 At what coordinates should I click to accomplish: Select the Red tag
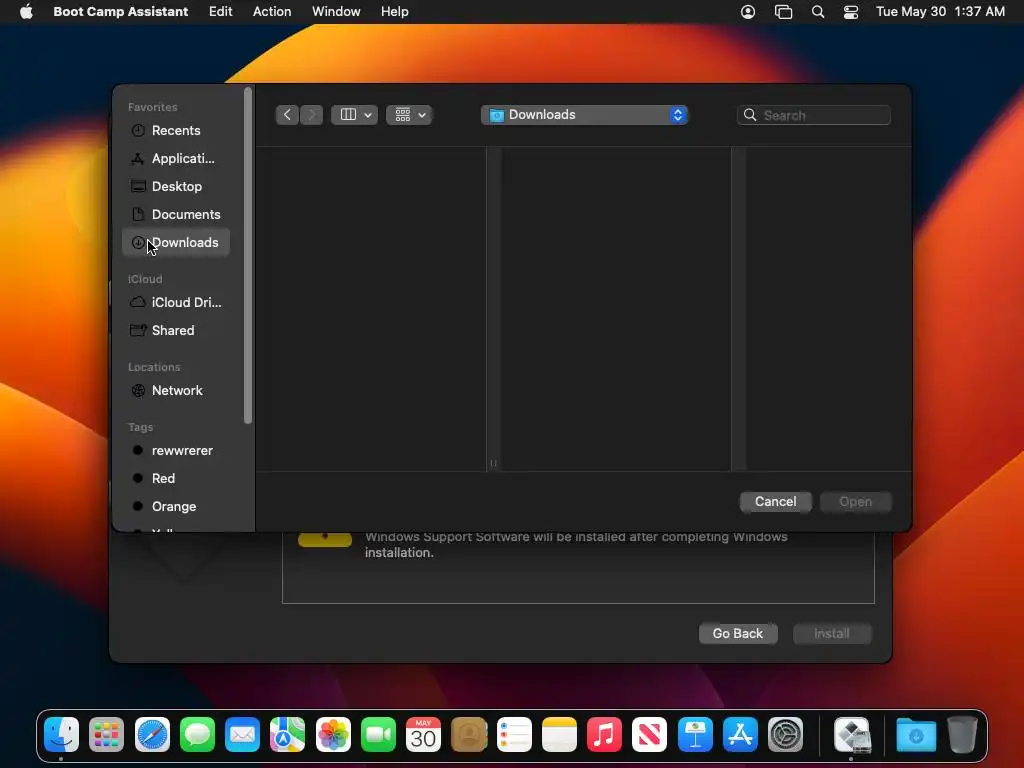[x=176, y=479]
